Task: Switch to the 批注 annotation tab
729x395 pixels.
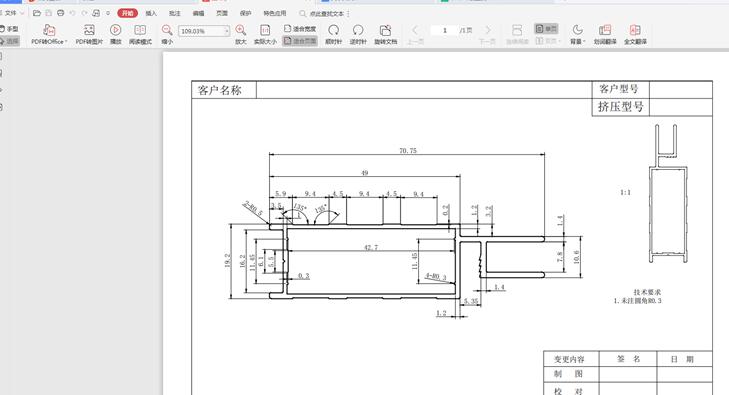Action: pyautogui.click(x=175, y=13)
